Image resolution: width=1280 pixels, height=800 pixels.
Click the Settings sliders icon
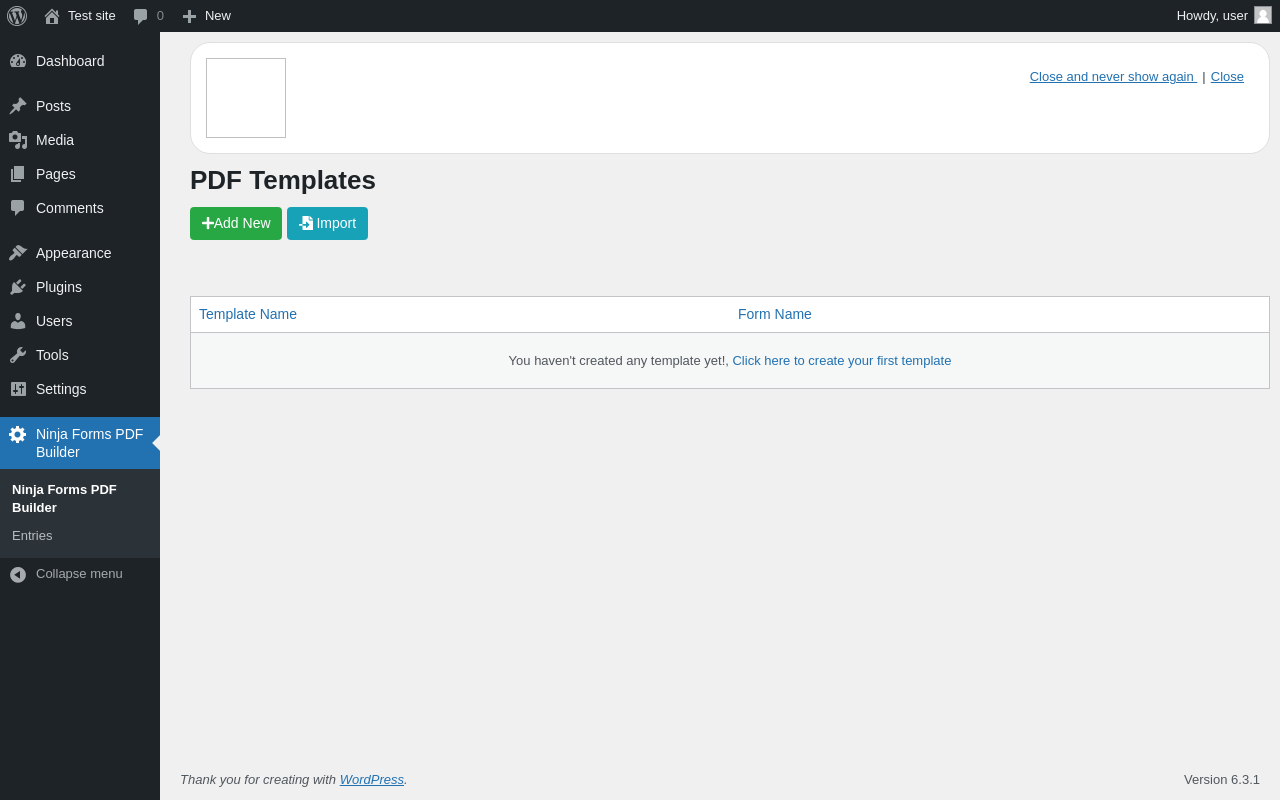coord(18,389)
